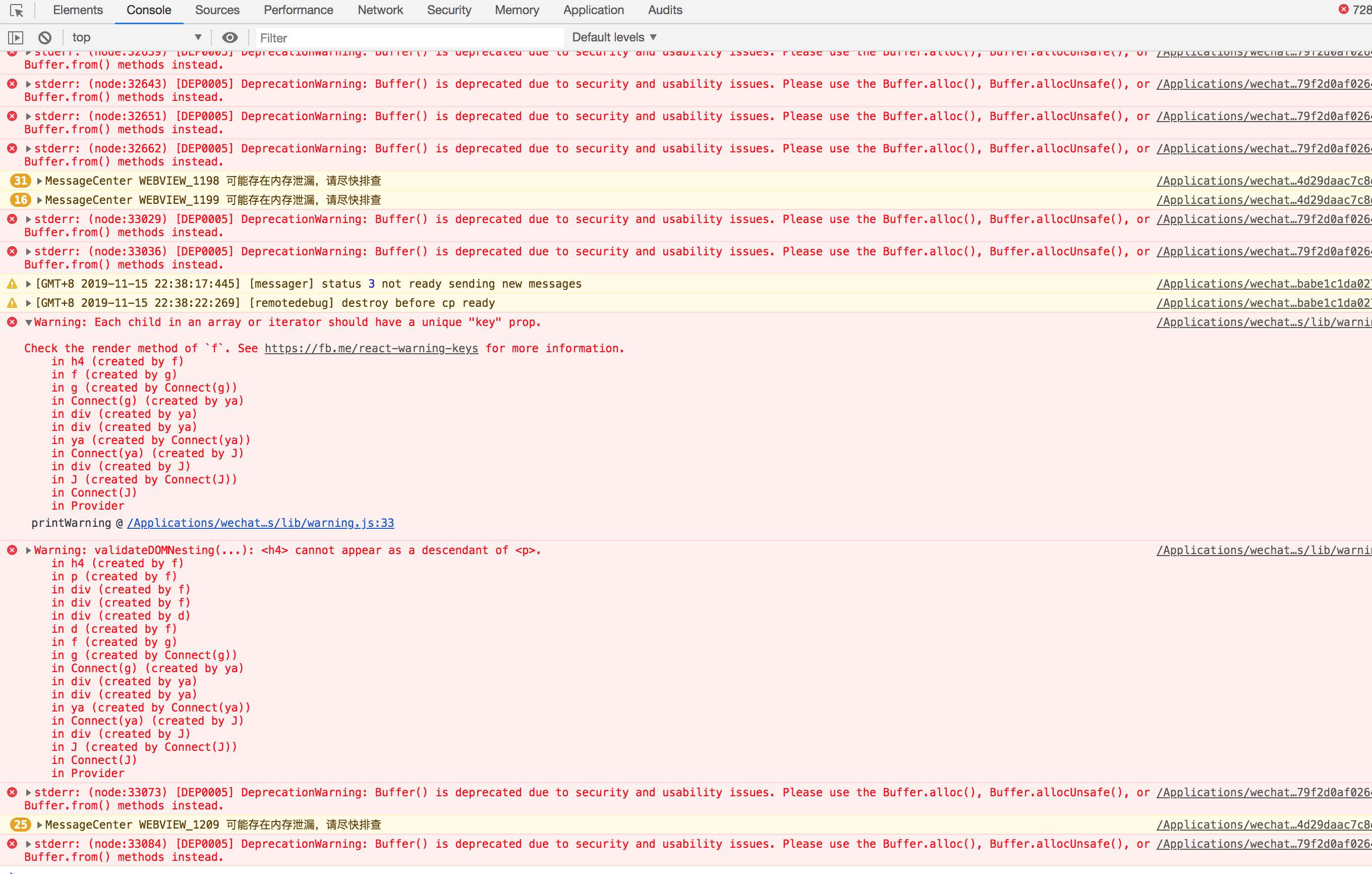This screenshot has height=874, width=1372.
Task: Click the 'in Connect(J)' line in key warning
Action: [94, 493]
